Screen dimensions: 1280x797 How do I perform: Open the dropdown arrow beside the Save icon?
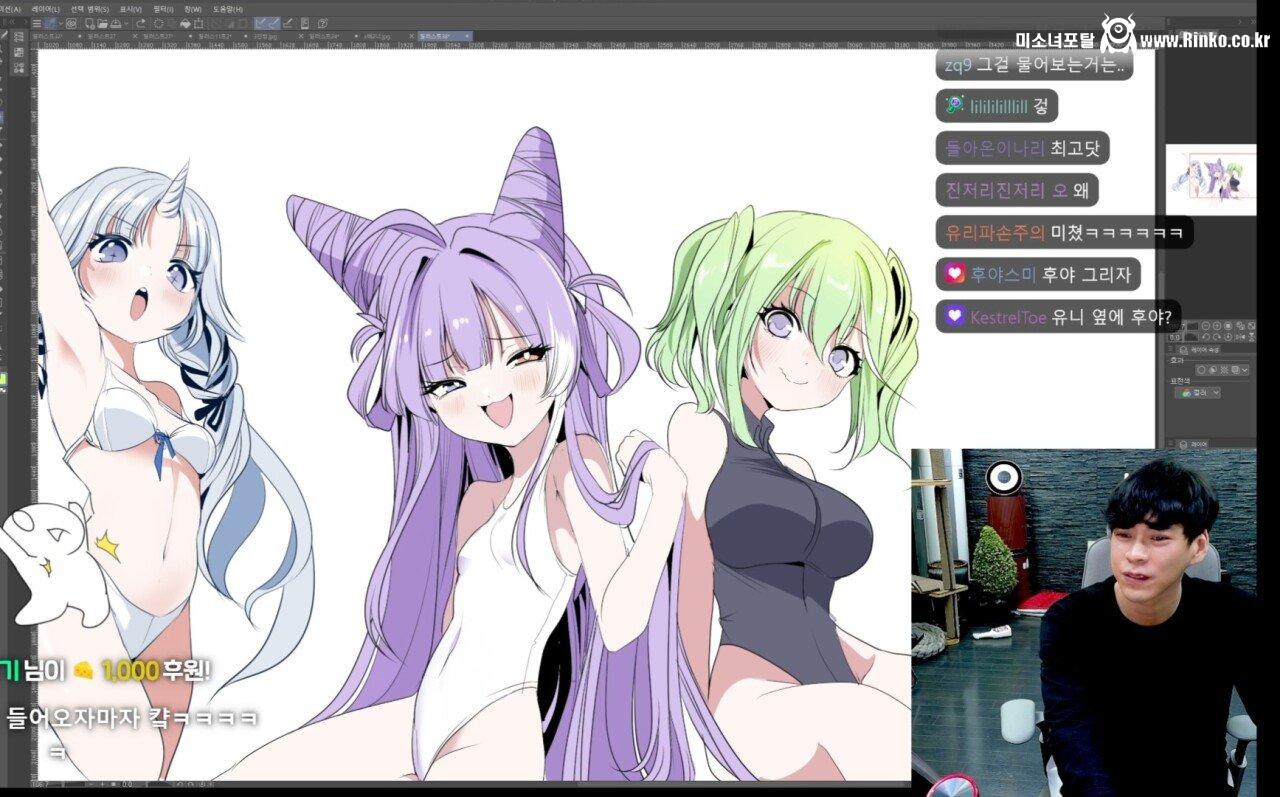pyautogui.click(x=124, y=23)
